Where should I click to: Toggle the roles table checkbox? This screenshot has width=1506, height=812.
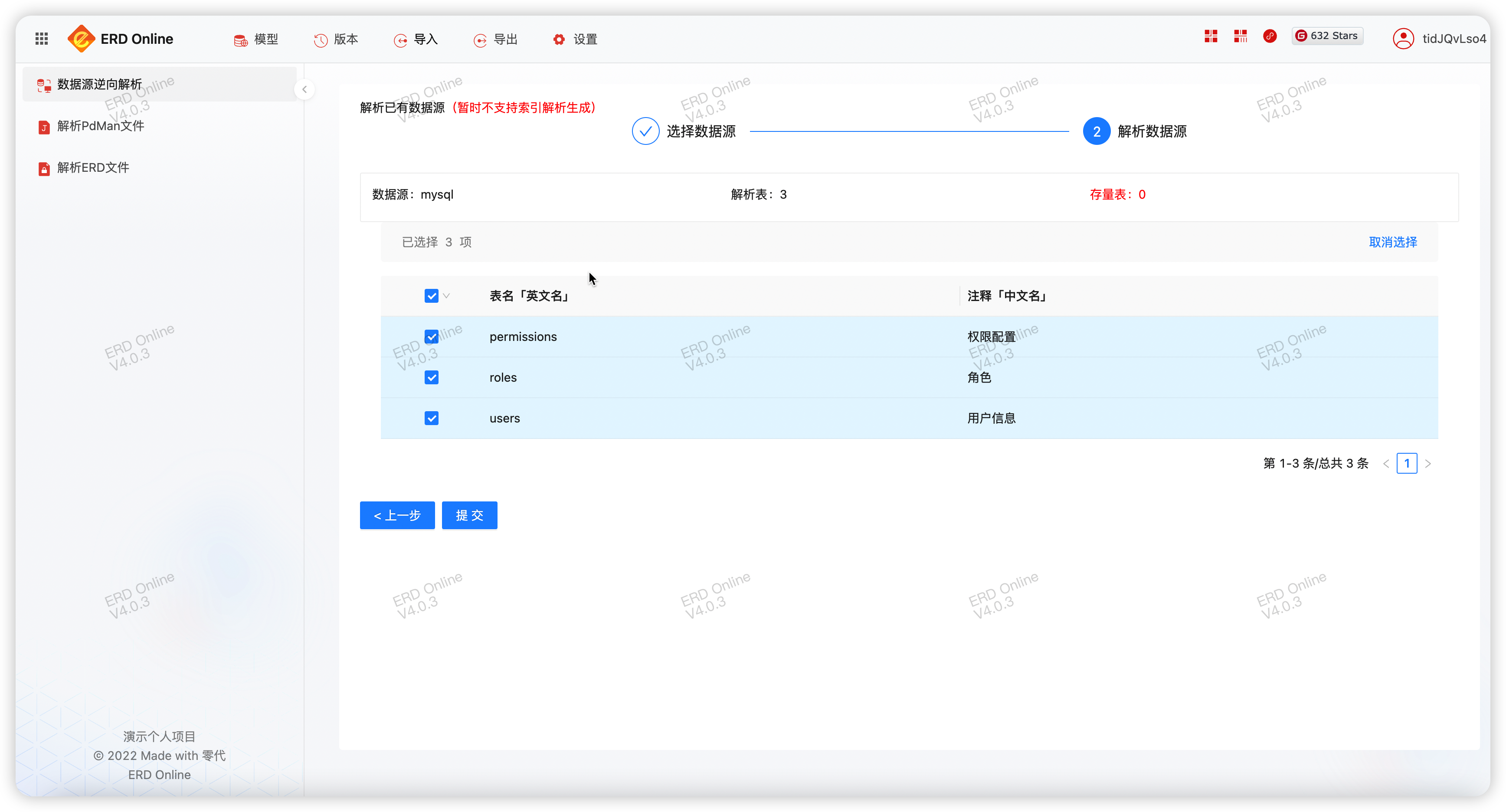coord(431,377)
